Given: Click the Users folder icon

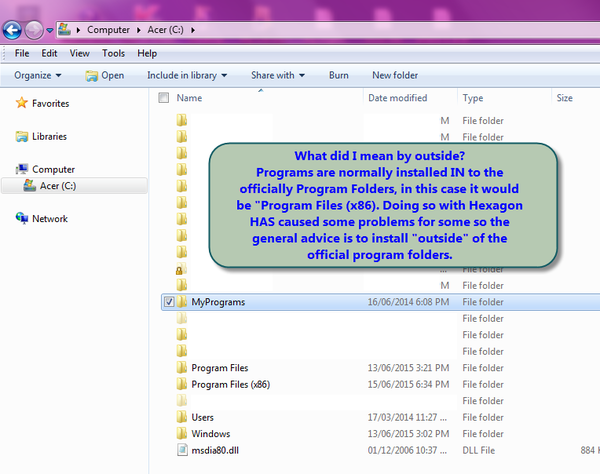Looking at the screenshot, I should coord(182,417).
